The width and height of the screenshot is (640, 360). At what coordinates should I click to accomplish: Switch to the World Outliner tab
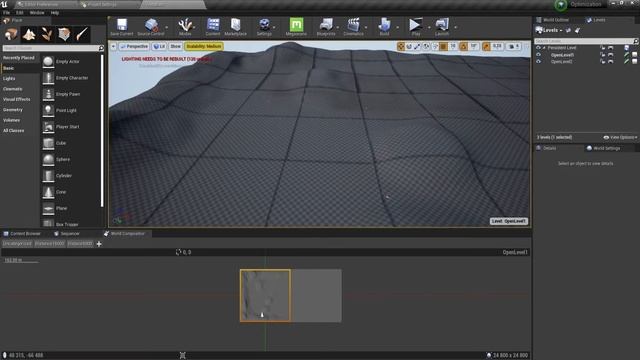[552, 20]
